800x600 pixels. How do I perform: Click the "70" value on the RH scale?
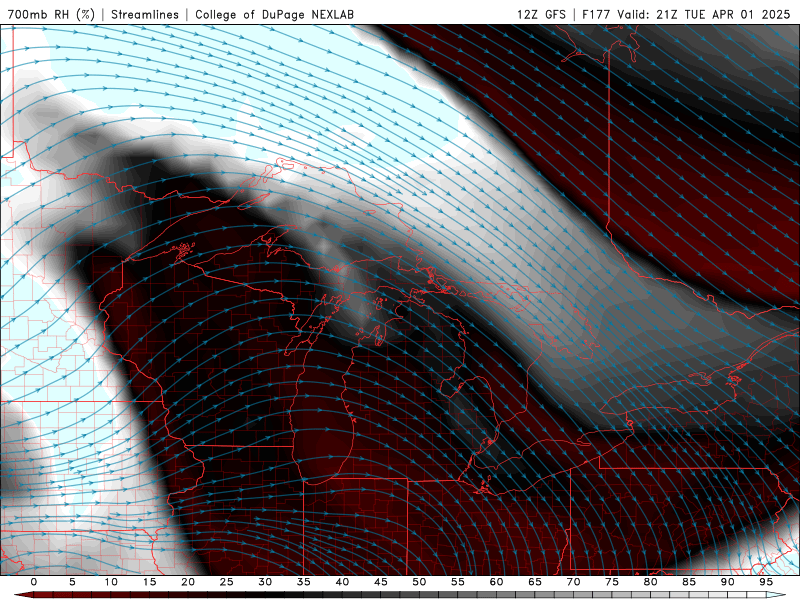point(573,582)
